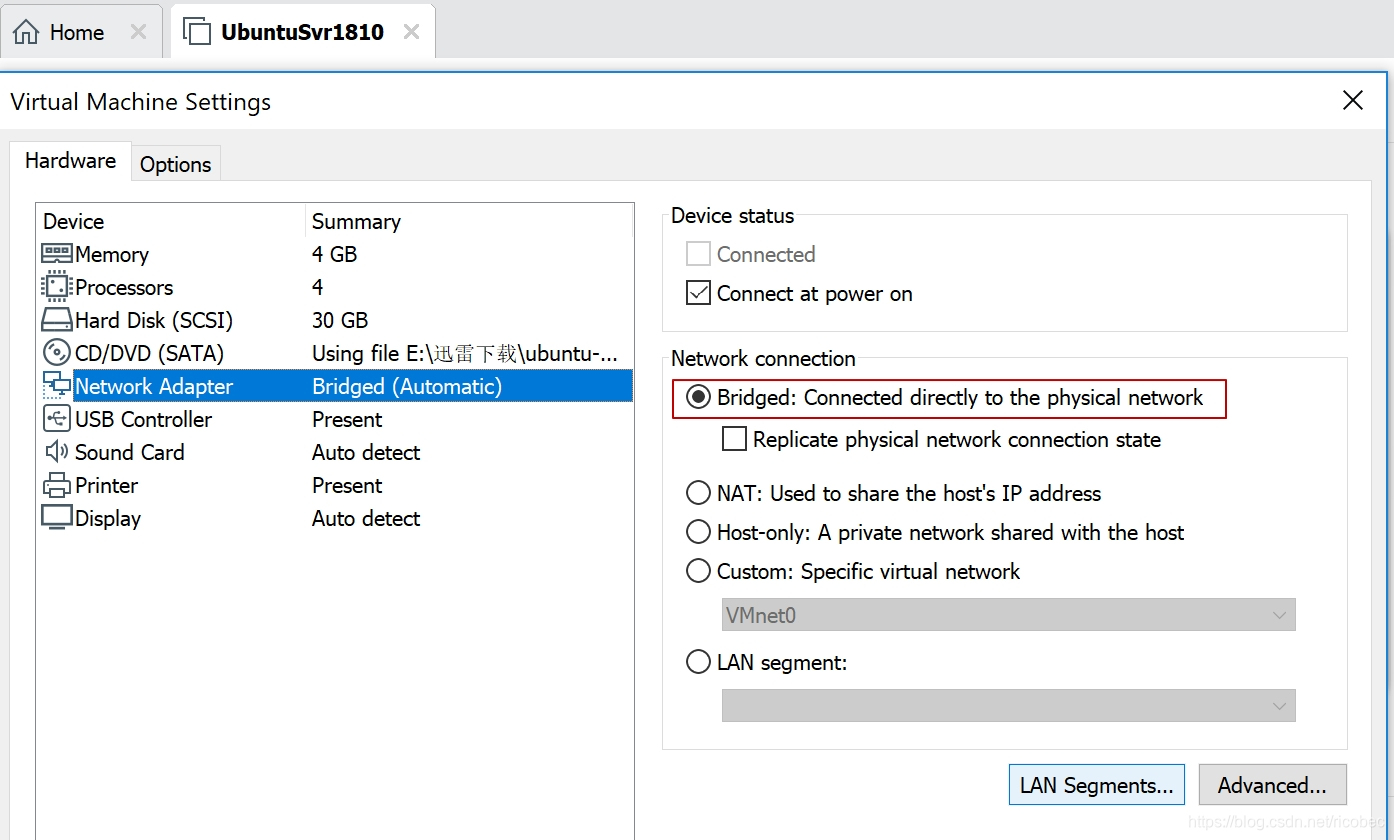The width and height of the screenshot is (1394, 840).
Task: Click the Sound Card speaker icon
Action: pos(57,452)
